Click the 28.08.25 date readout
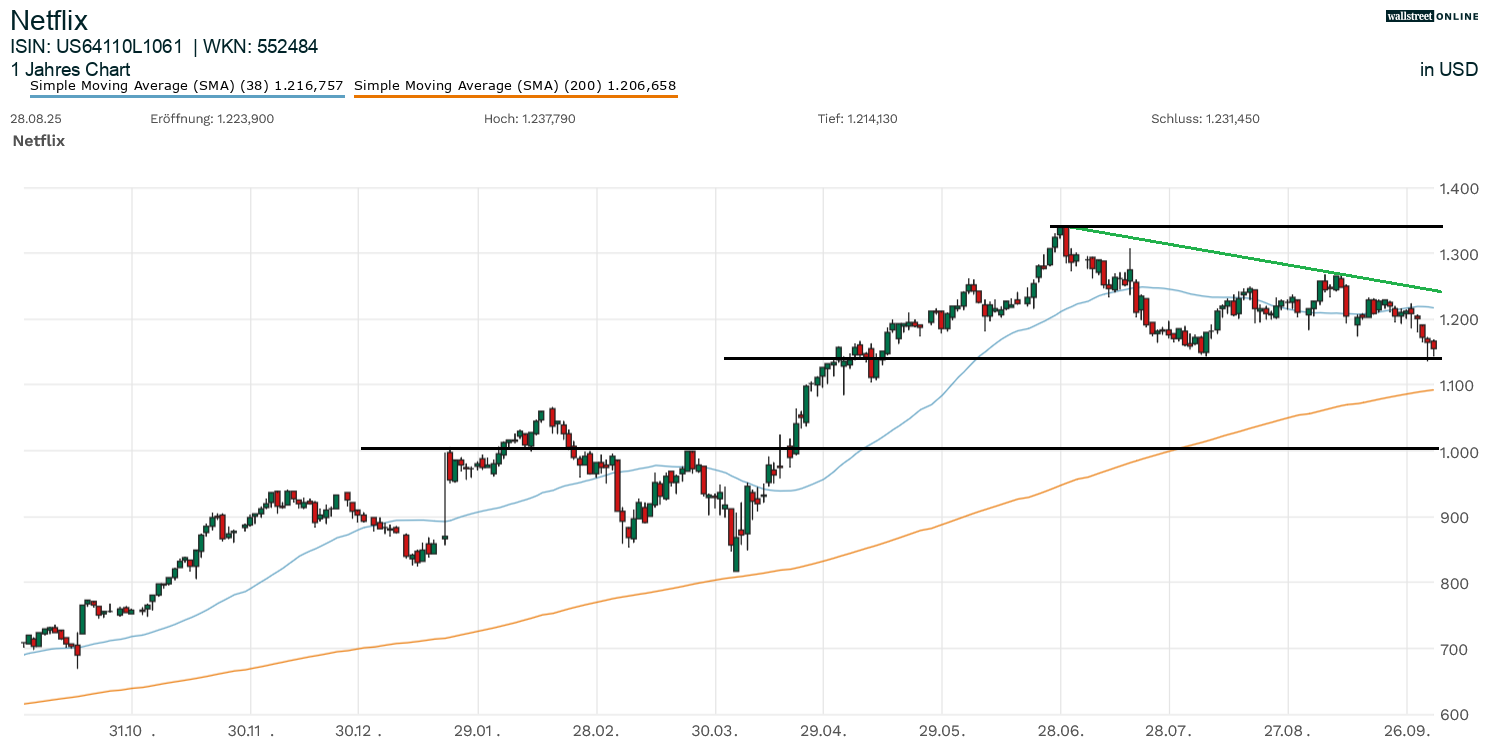 (x=31, y=119)
